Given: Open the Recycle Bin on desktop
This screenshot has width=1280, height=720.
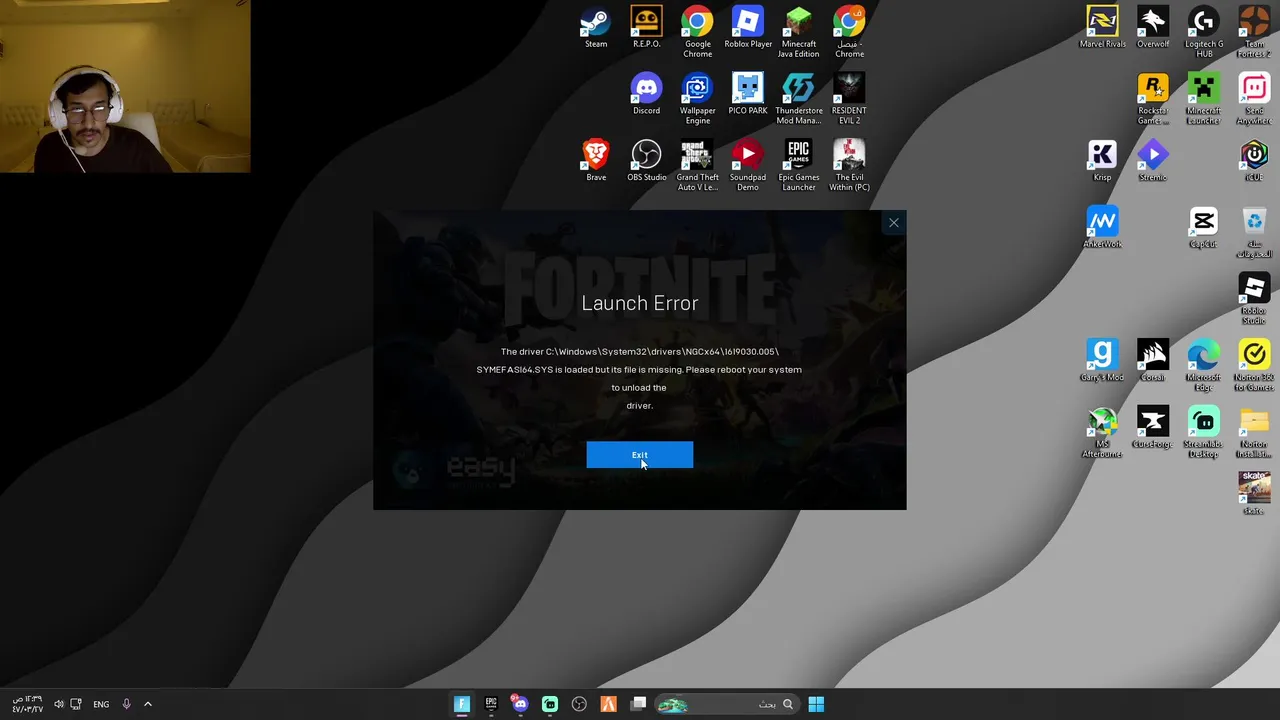Looking at the screenshot, I should point(1254,233).
